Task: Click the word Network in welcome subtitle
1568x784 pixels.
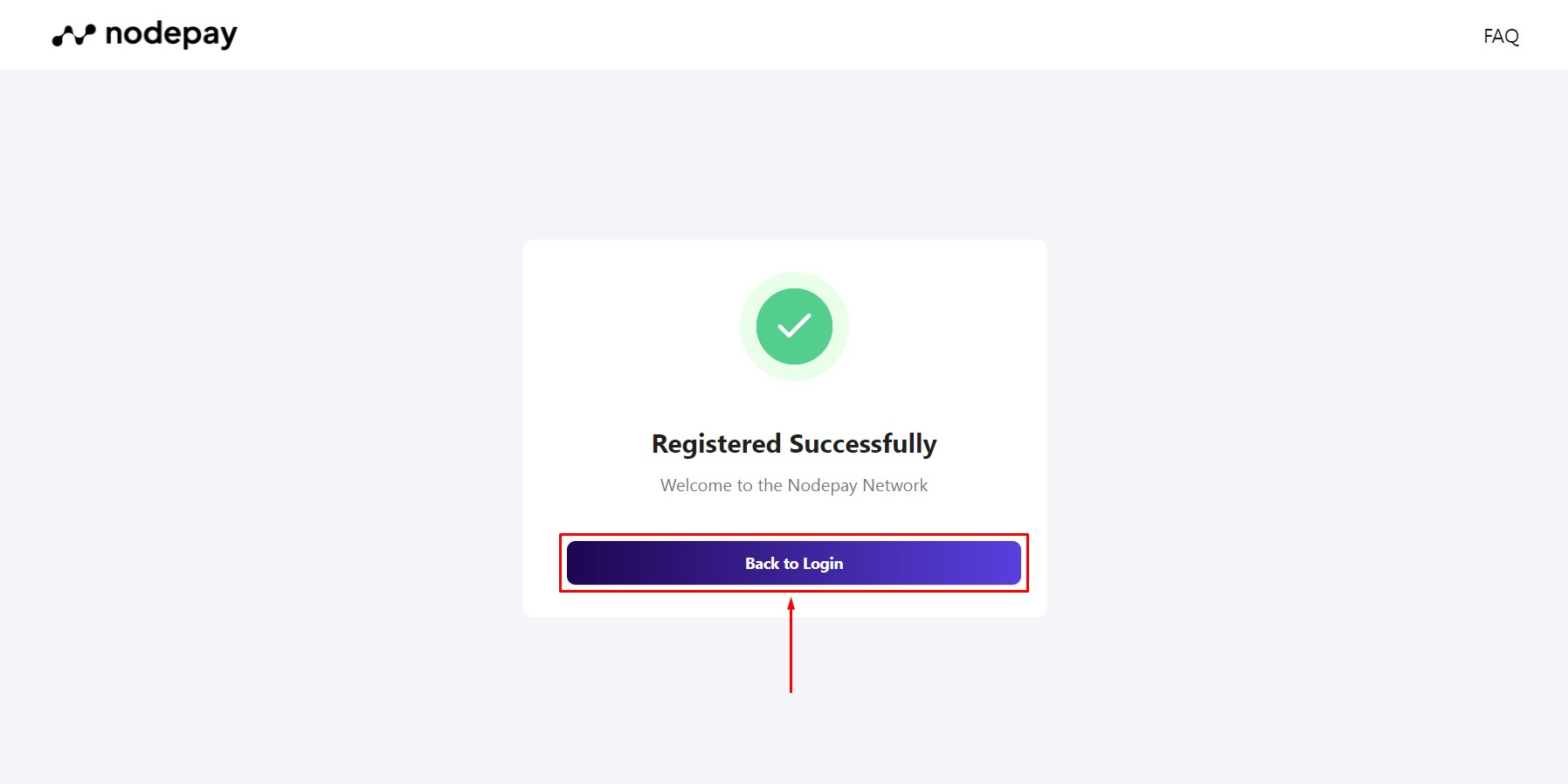Action: tap(895, 485)
